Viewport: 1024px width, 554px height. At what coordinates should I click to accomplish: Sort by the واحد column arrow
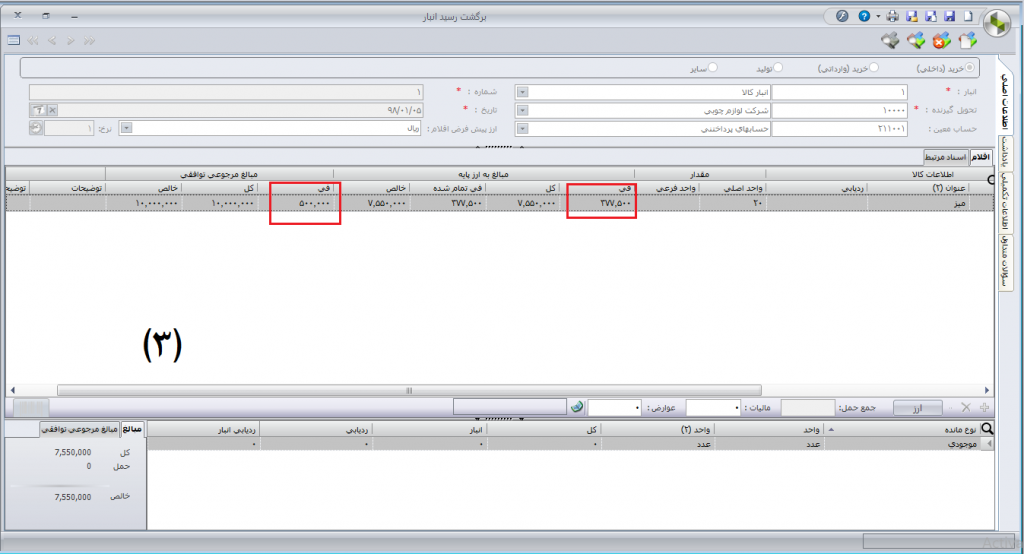pyautogui.click(x=831, y=429)
